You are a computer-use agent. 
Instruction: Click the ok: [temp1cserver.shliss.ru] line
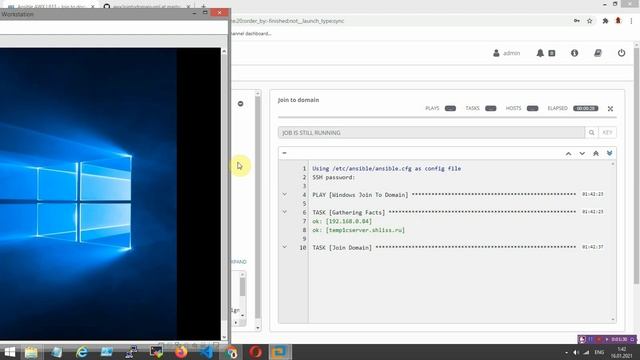click(x=359, y=230)
